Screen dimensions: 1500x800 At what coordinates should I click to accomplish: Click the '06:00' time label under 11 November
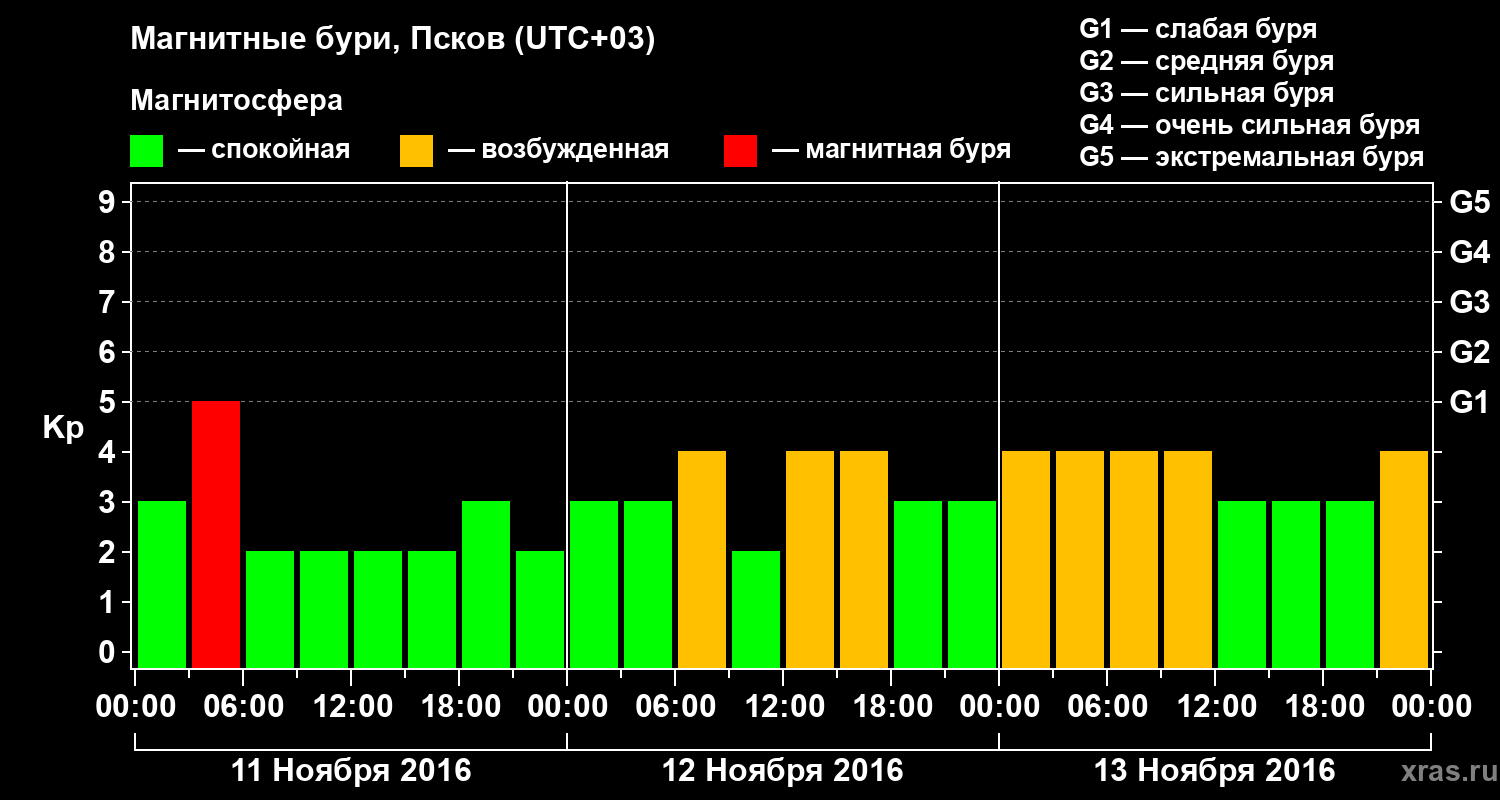coord(243,707)
